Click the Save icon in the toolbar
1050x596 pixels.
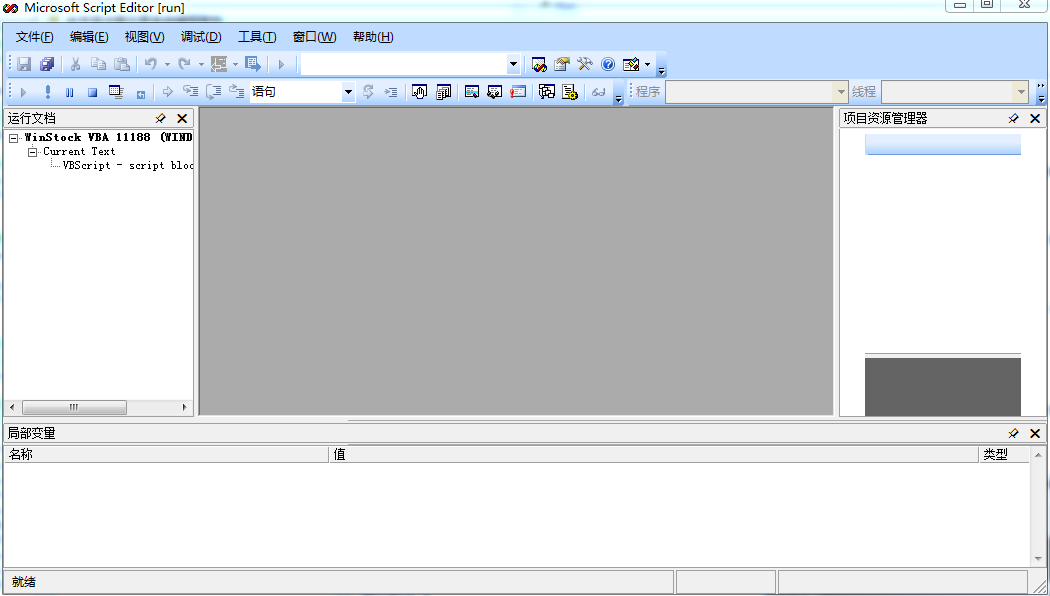24,65
